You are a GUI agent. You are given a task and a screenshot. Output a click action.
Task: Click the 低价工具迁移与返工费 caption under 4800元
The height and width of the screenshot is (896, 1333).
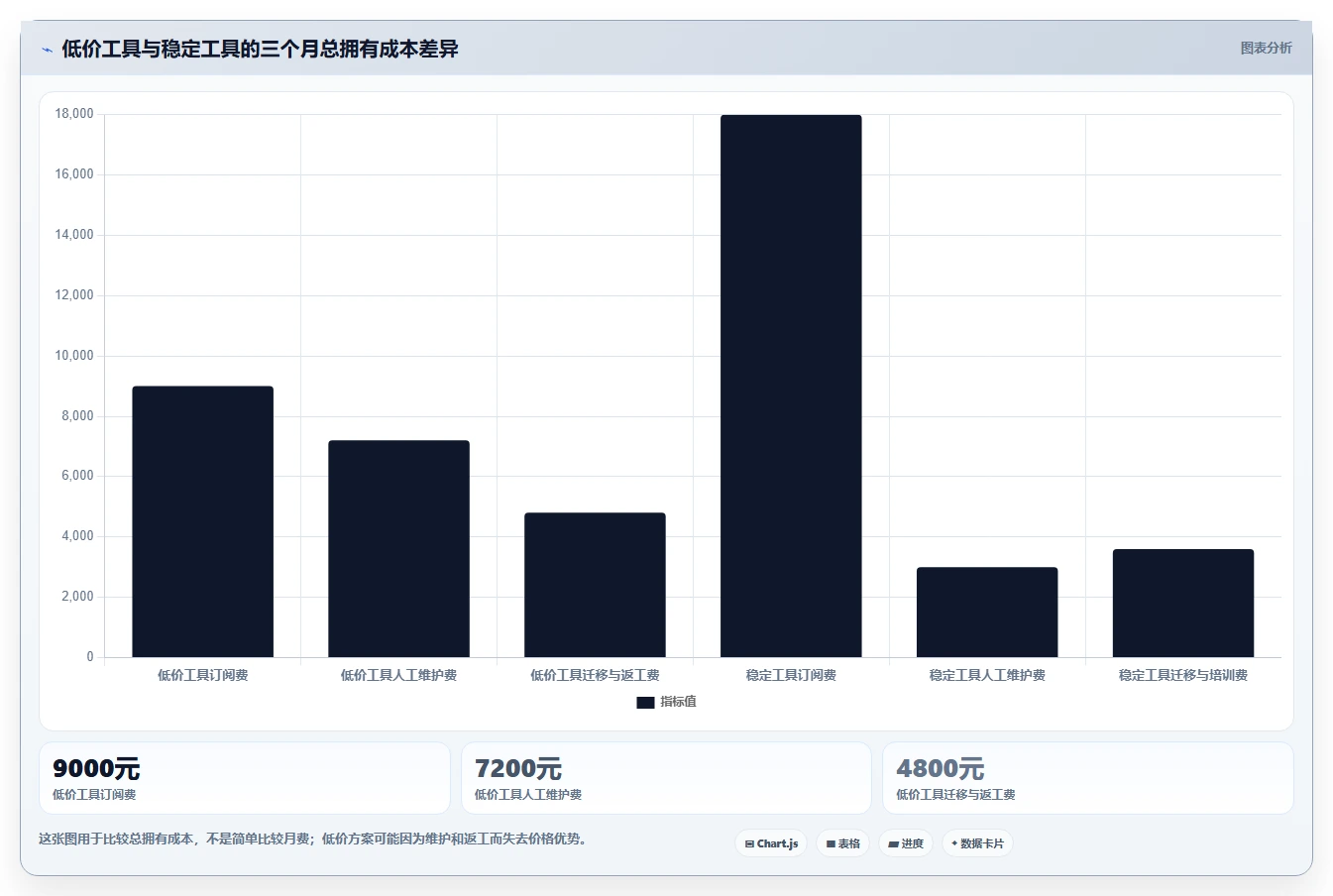pyautogui.click(x=955, y=795)
